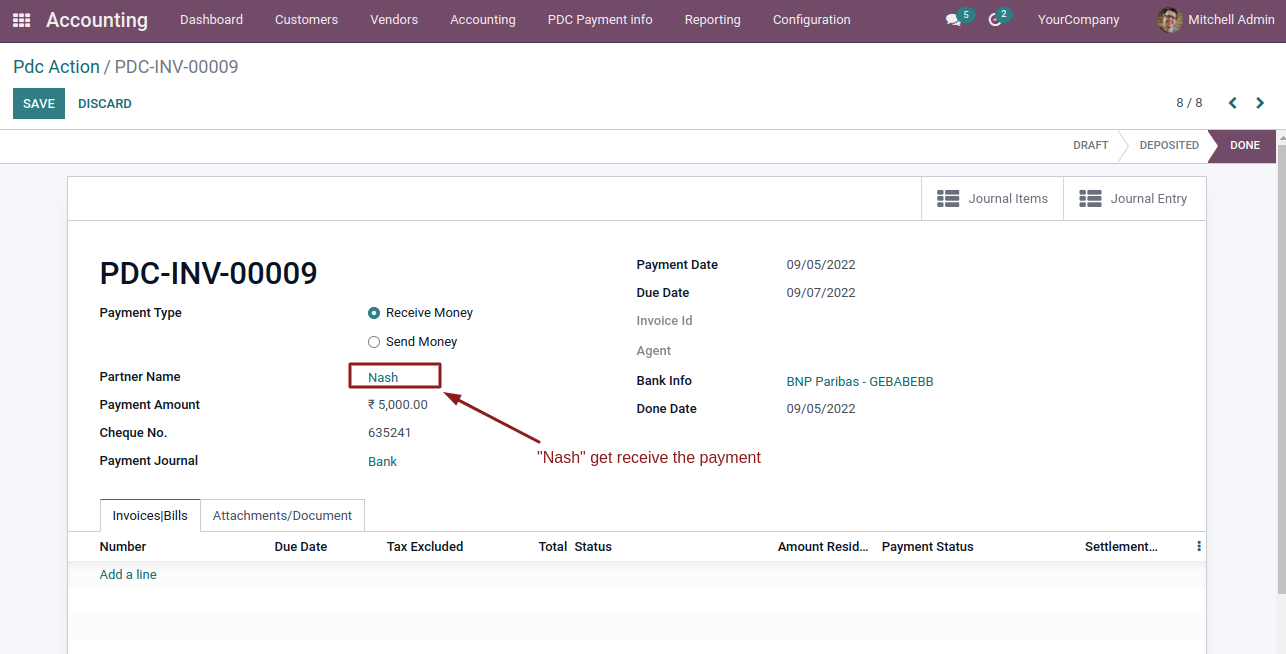
Task: Sort table by Number column
Action: click(x=123, y=547)
